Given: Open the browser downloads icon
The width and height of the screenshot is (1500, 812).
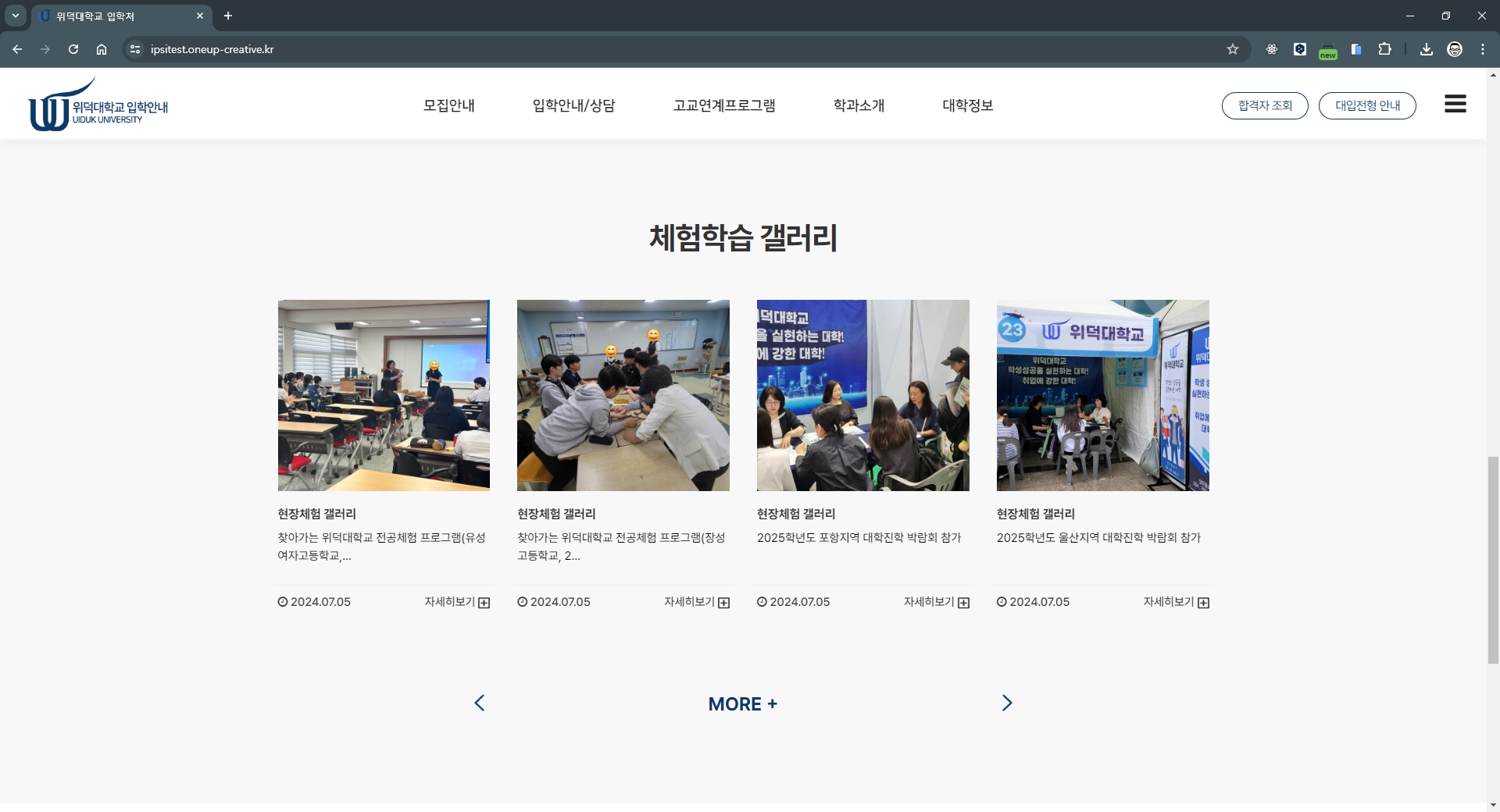Looking at the screenshot, I should [x=1426, y=49].
